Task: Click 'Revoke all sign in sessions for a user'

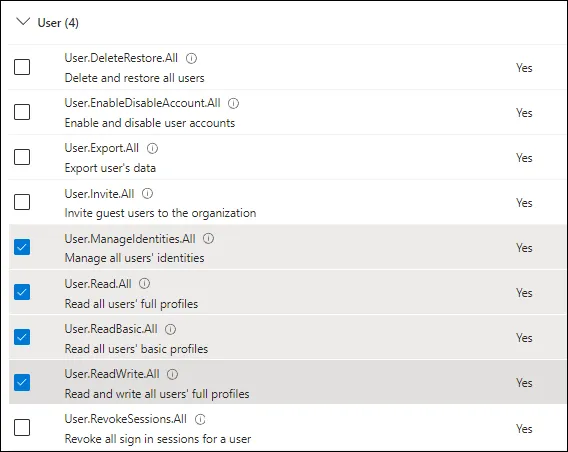Action: (158, 439)
